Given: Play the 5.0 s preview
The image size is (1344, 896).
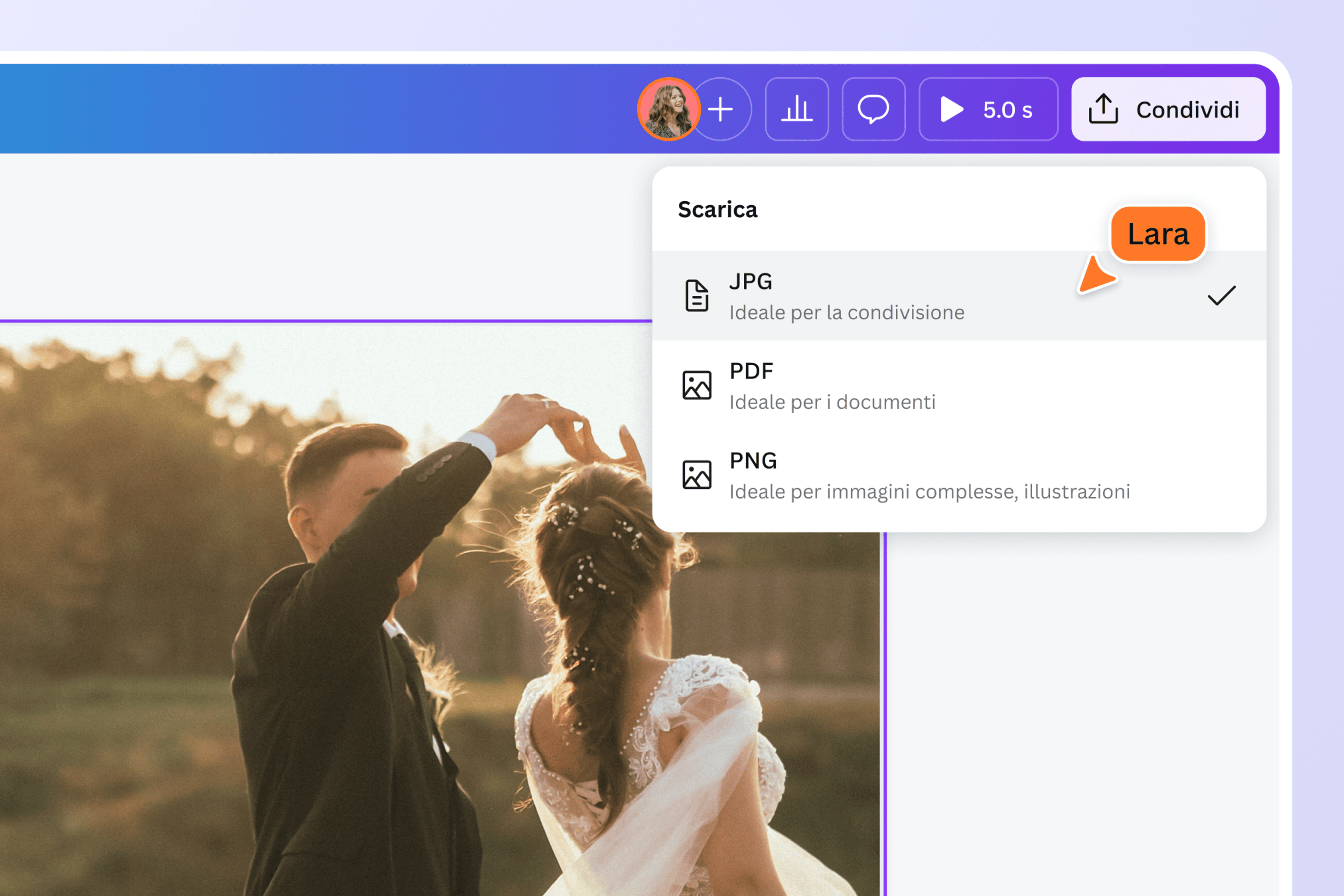Looking at the screenshot, I should (989, 109).
